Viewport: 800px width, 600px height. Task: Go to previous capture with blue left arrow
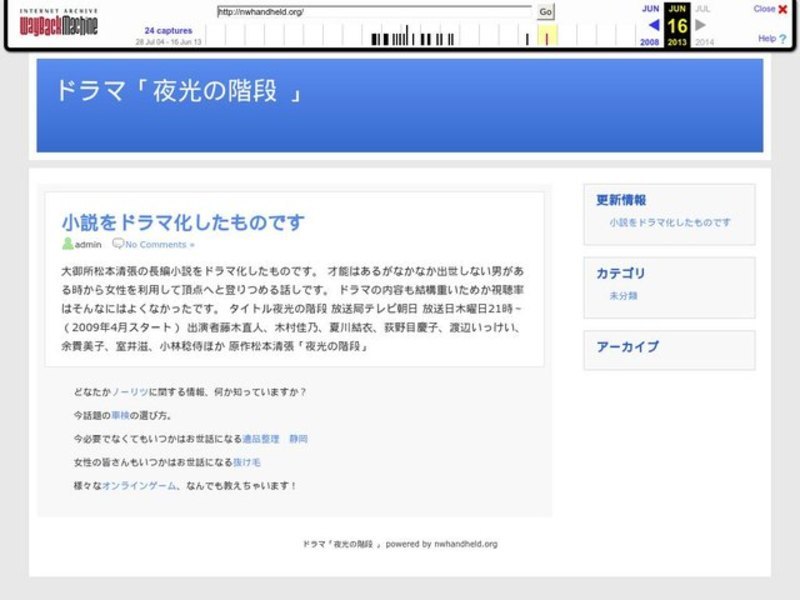654,24
